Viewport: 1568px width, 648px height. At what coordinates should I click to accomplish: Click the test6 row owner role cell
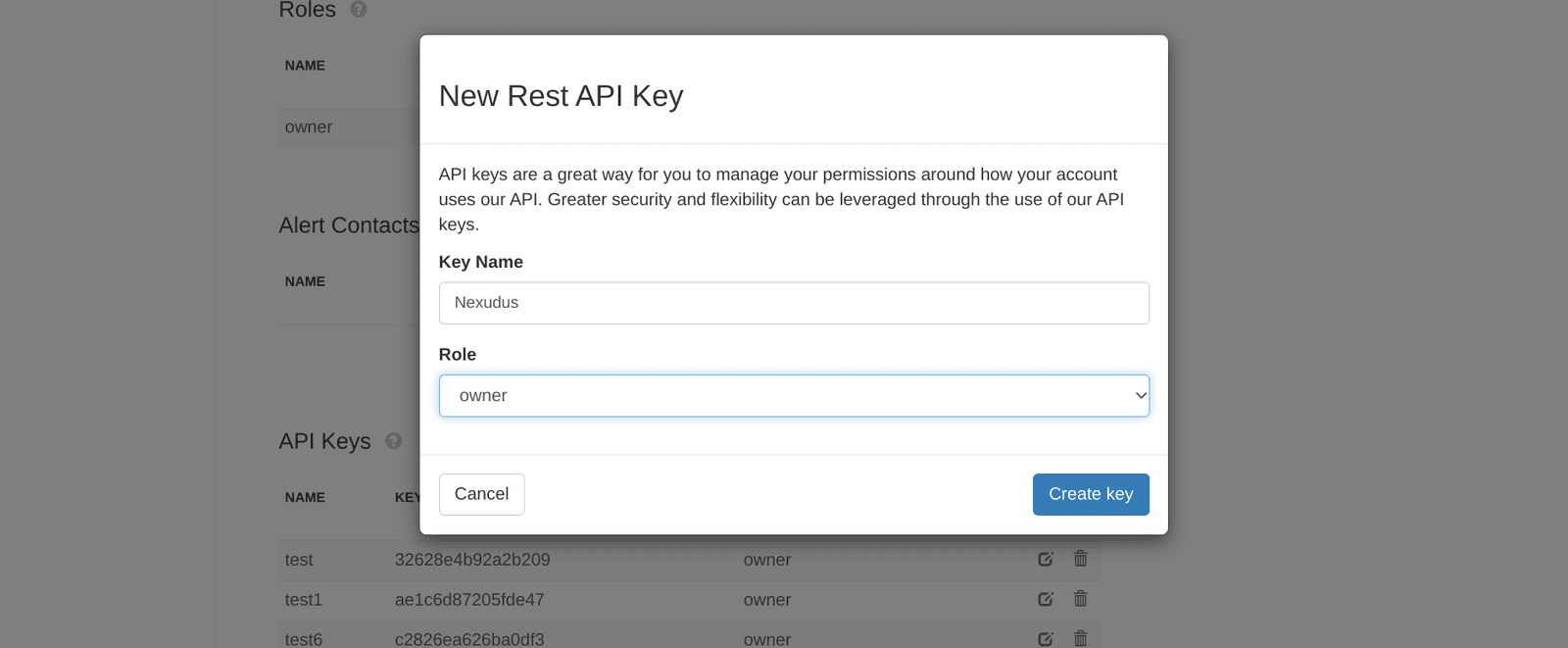(767, 639)
